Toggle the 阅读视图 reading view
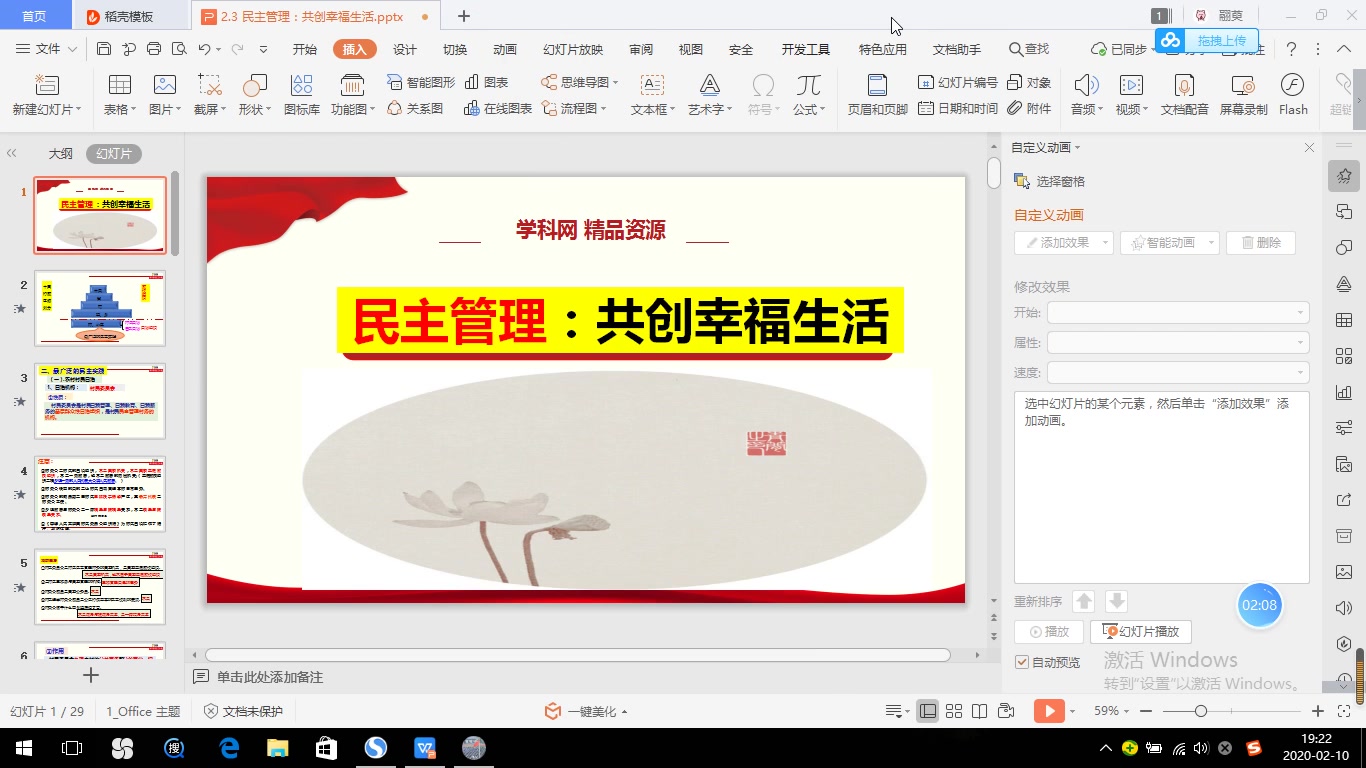Image resolution: width=1366 pixels, height=768 pixels. point(980,711)
